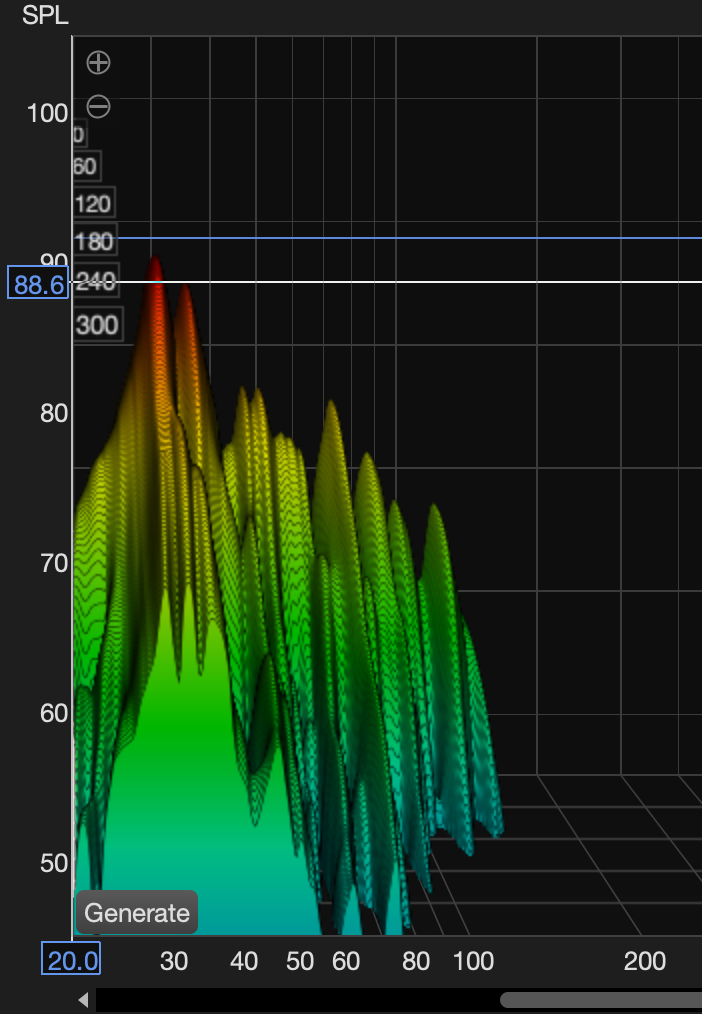Click the horizontal scrollbar thumb
Image resolution: width=702 pixels, height=1014 pixels.
(600, 999)
